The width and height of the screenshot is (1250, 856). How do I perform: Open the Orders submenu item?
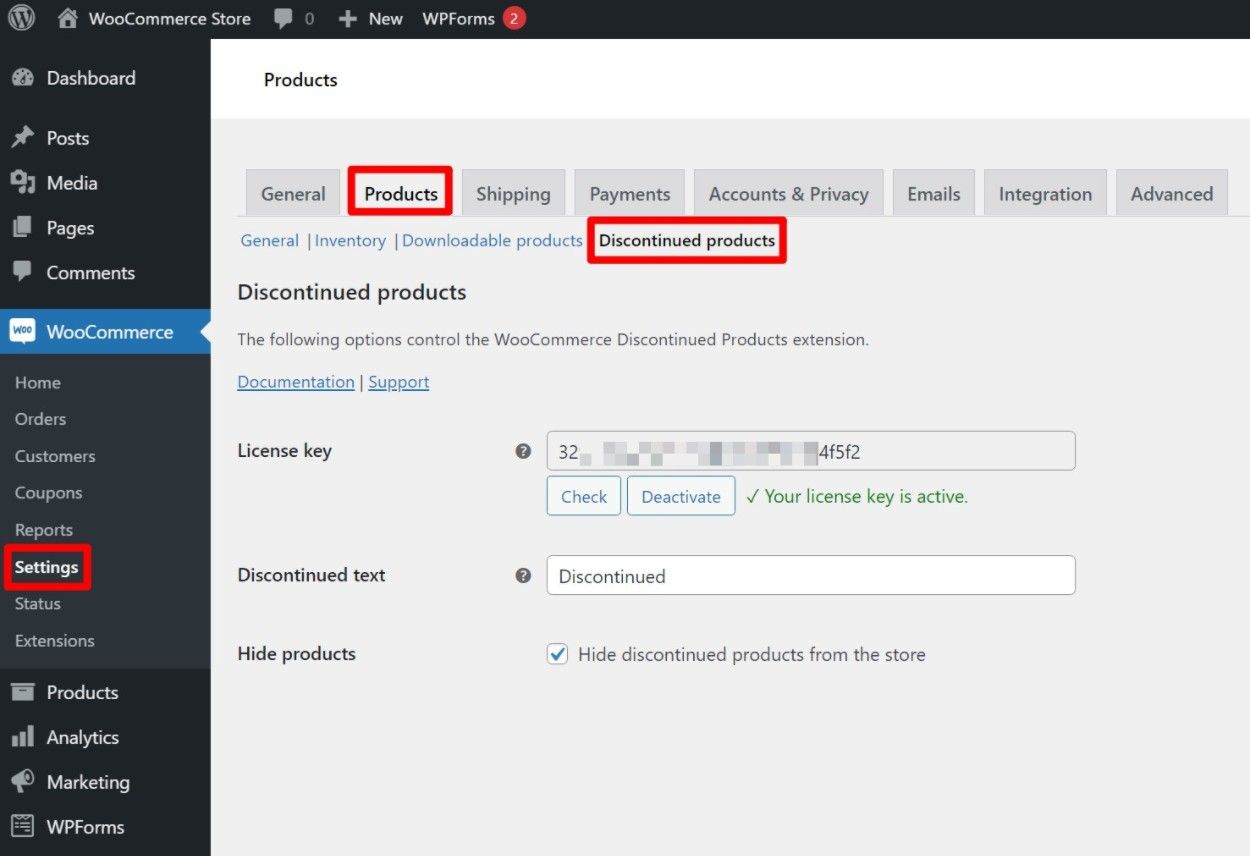pyautogui.click(x=41, y=419)
